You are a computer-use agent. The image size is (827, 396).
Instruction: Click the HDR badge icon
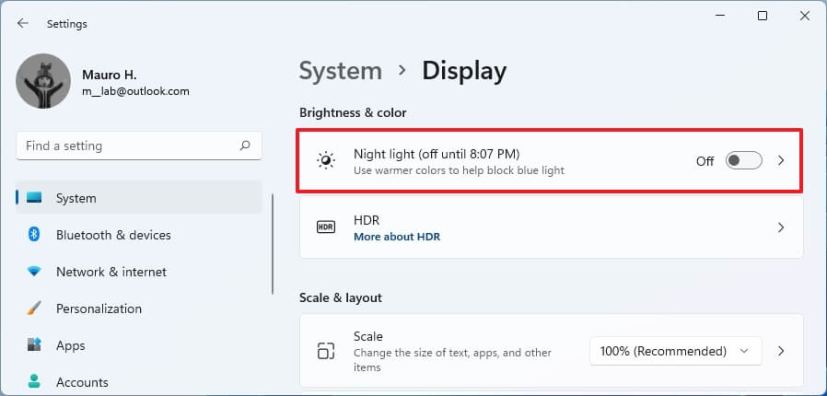[x=325, y=227]
